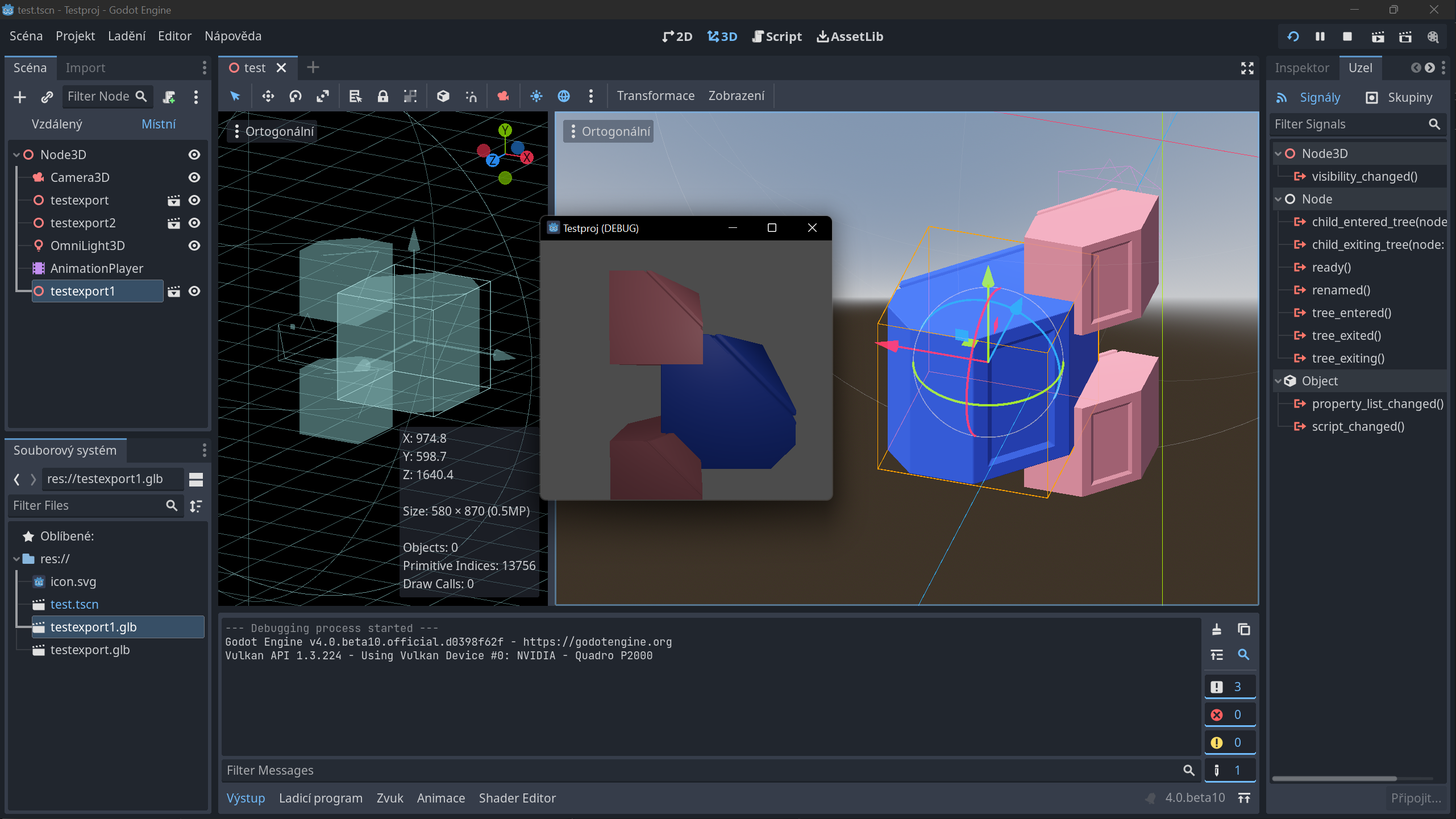This screenshot has height=819, width=1456.
Task: Pause the running project
Action: pos(1320,37)
